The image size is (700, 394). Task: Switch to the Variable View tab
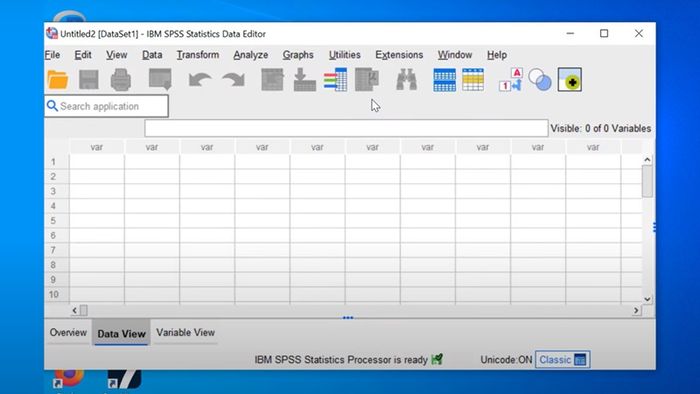185,332
